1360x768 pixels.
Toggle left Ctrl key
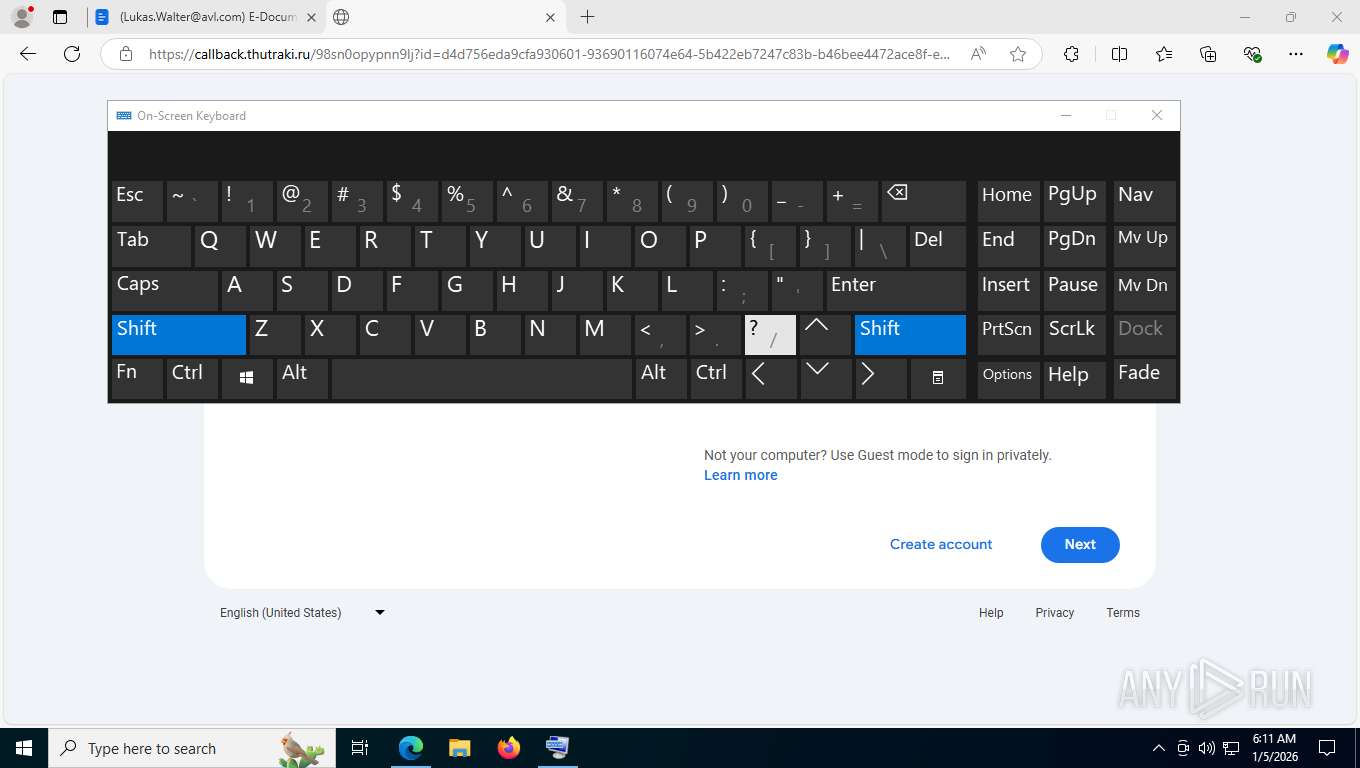(x=192, y=378)
